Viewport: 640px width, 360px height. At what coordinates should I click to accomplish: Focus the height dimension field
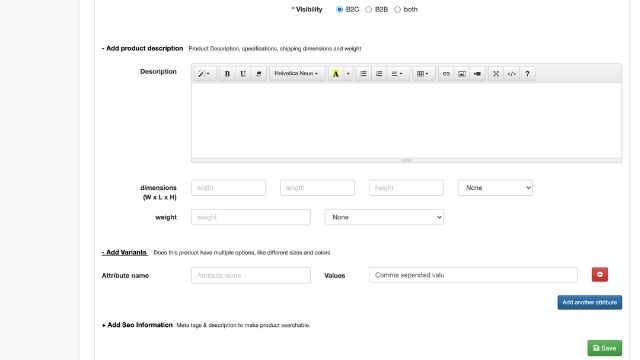pyautogui.click(x=407, y=188)
